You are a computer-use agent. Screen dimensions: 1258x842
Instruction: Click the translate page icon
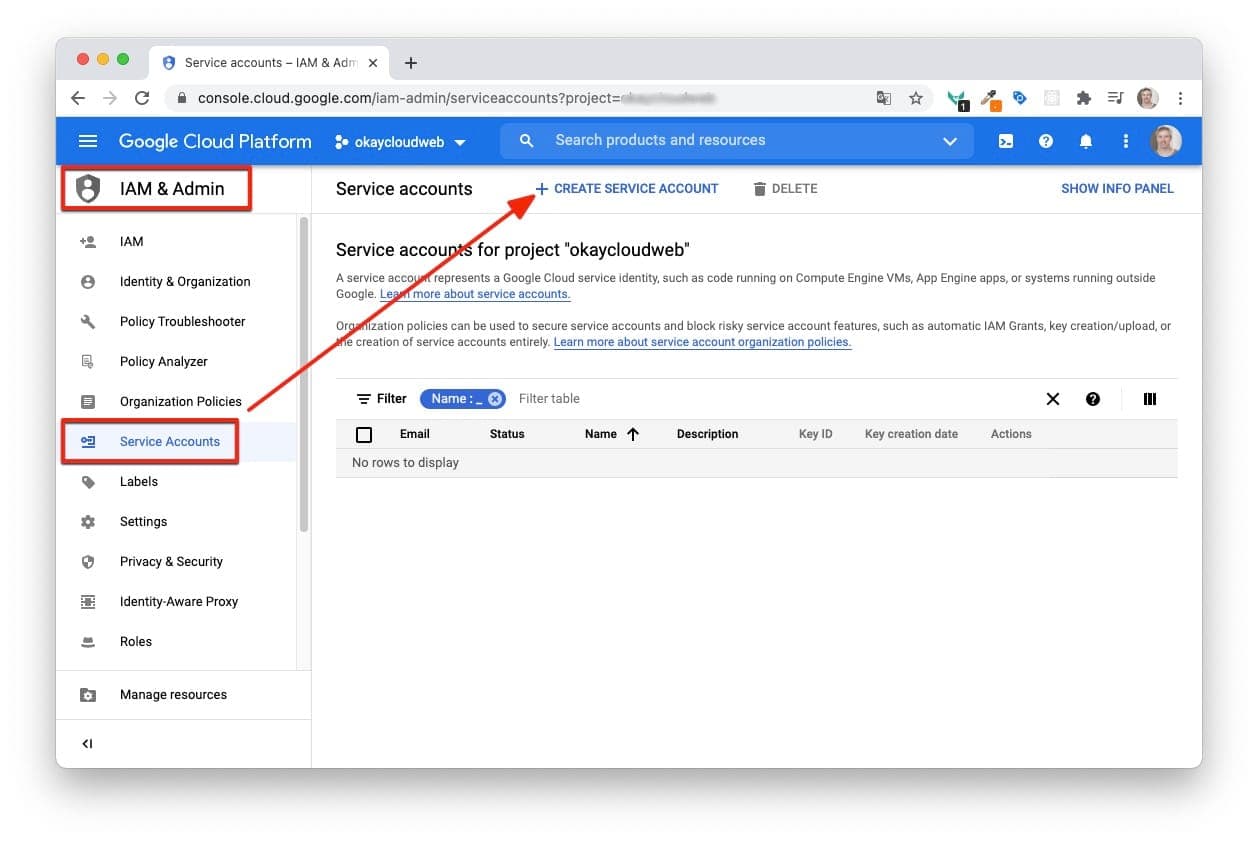pyautogui.click(x=884, y=98)
